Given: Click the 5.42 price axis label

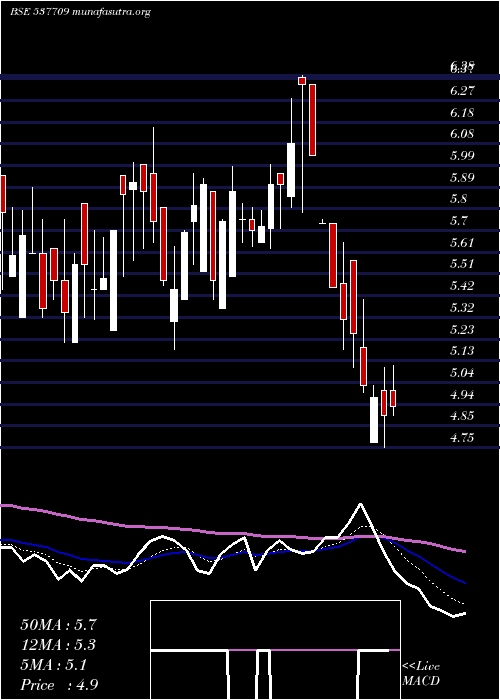Looking at the screenshot, I should [x=462, y=286].
